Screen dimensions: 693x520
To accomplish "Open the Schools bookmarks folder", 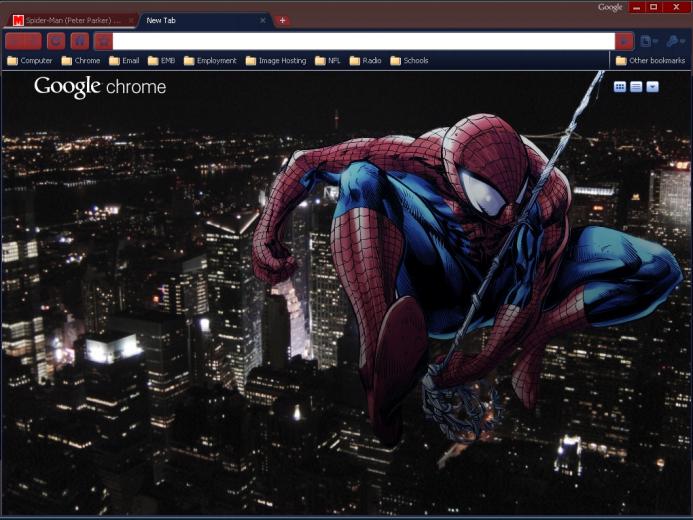I will (x=409, y=61).
